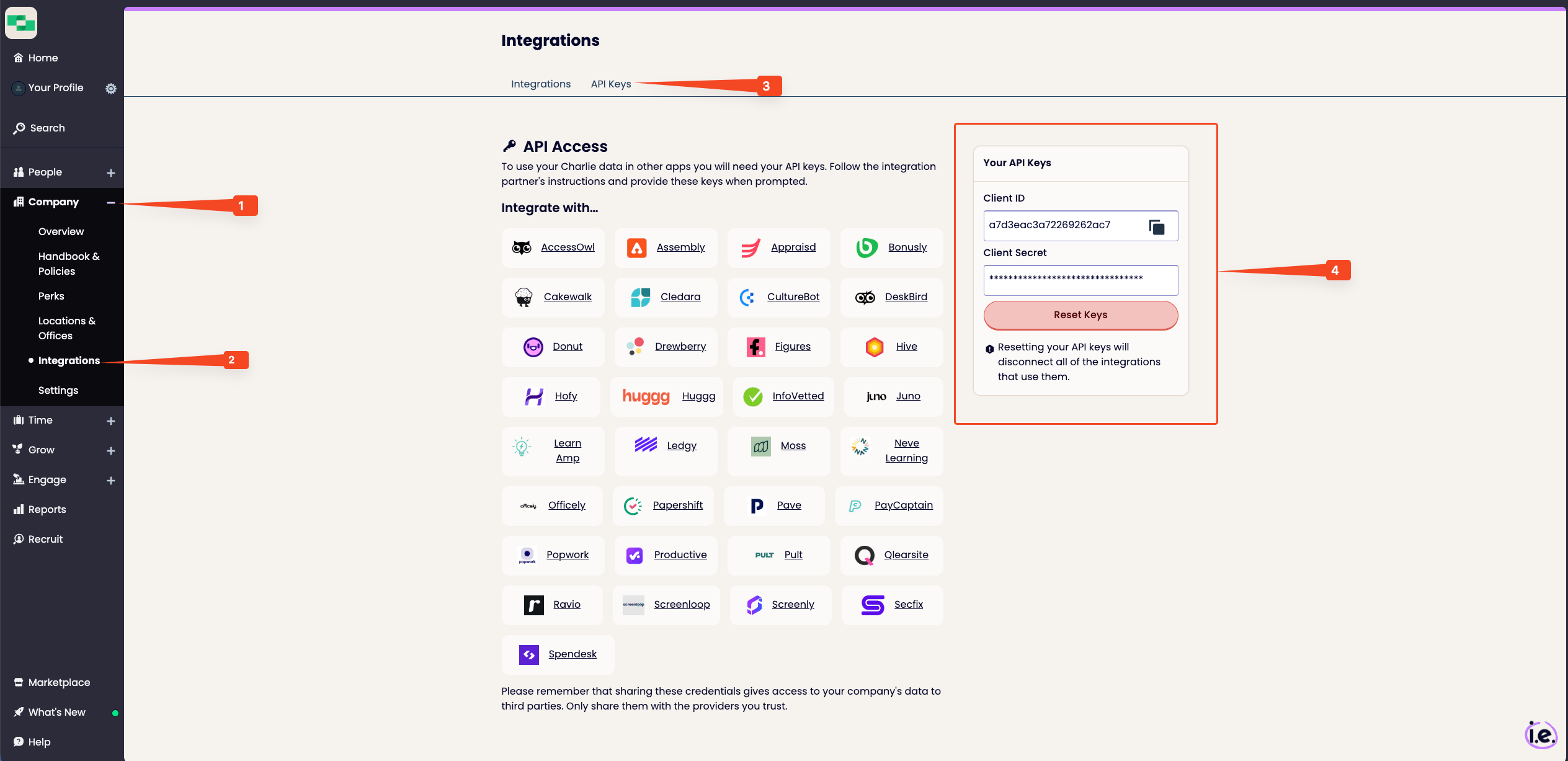Viewport: 1568px width, 761px height.
Task: Select Settings under Company
Action: (x=58, y=390)
